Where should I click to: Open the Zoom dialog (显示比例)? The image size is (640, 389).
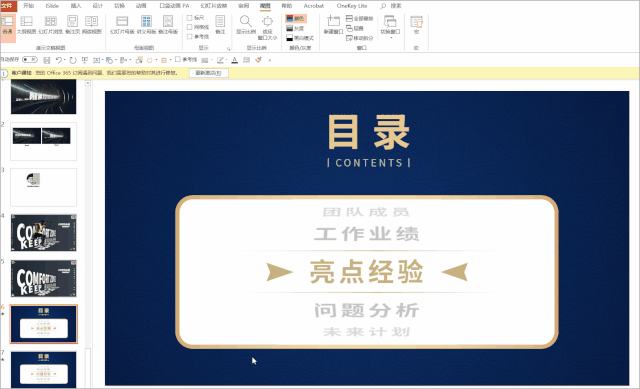(x=246, y=25)
